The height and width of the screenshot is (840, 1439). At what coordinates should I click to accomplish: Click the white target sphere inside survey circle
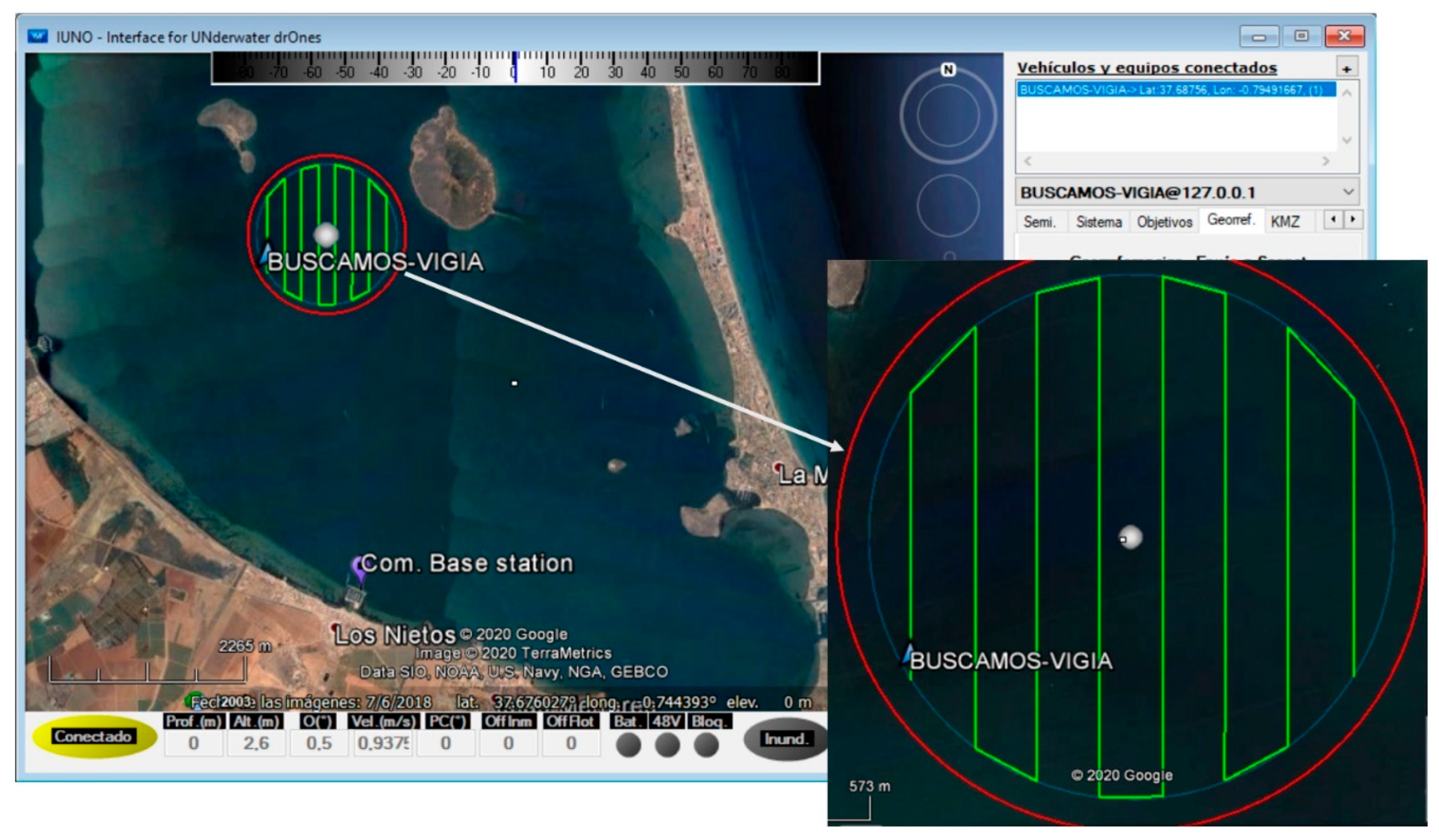326,235
